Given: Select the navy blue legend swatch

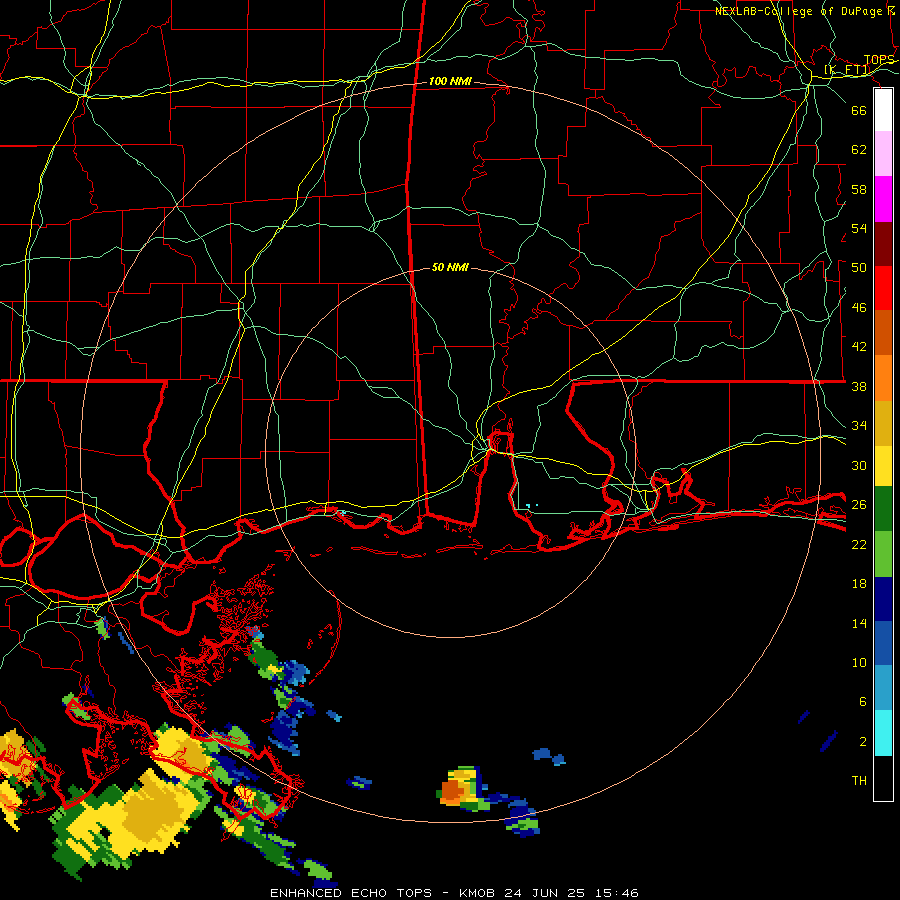Looking at the screenshot, I should [x=883, y=599].
